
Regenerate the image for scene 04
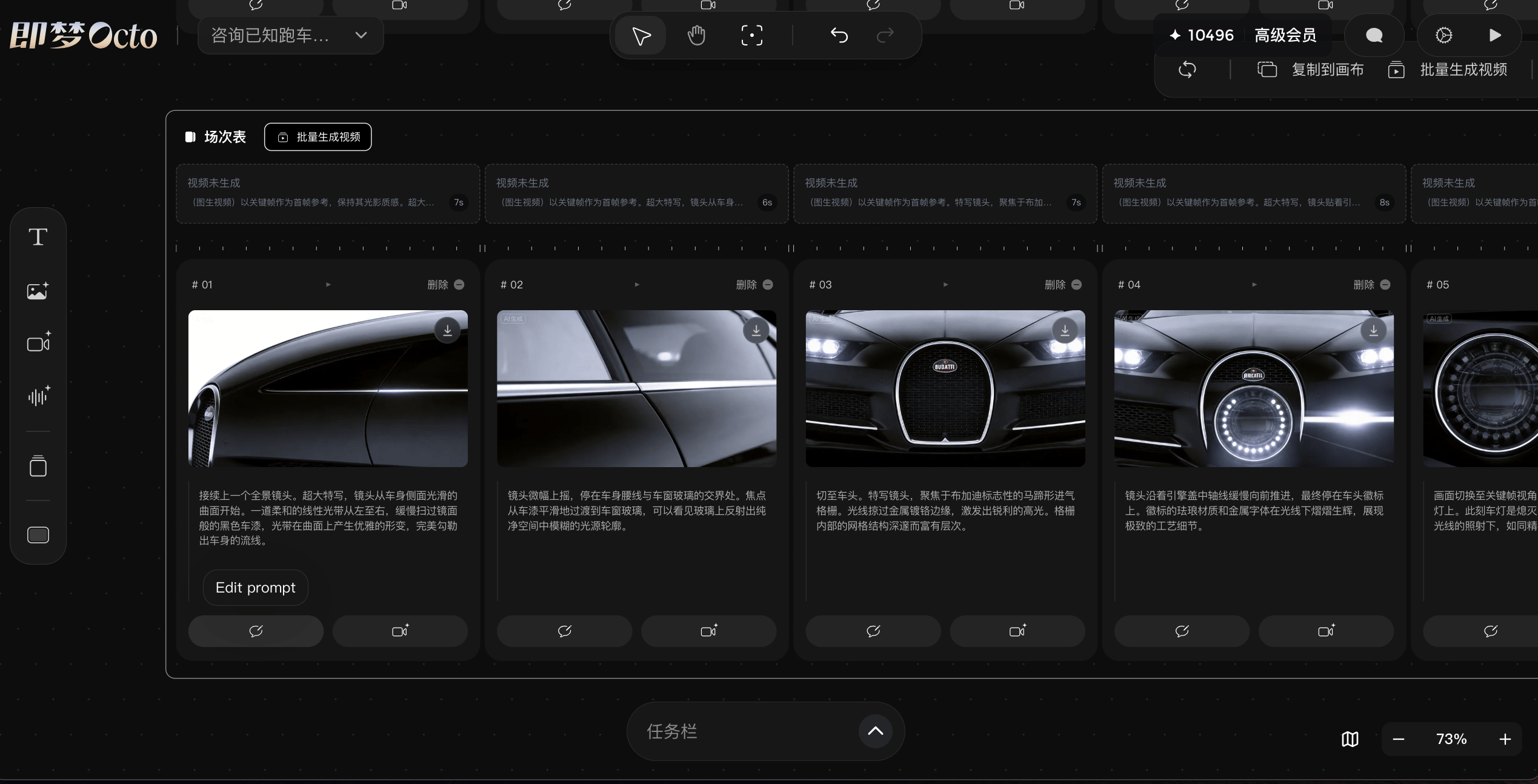coord(1182,631)
